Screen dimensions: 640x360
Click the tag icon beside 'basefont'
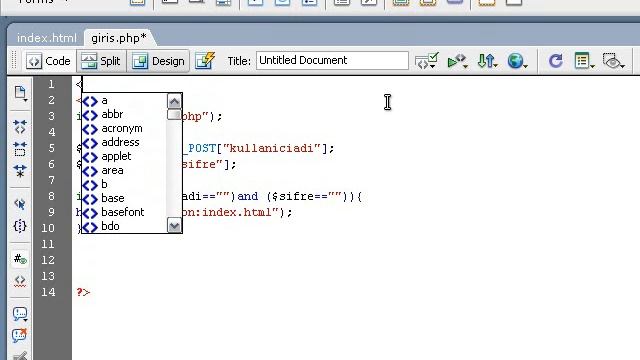(90, 213)
